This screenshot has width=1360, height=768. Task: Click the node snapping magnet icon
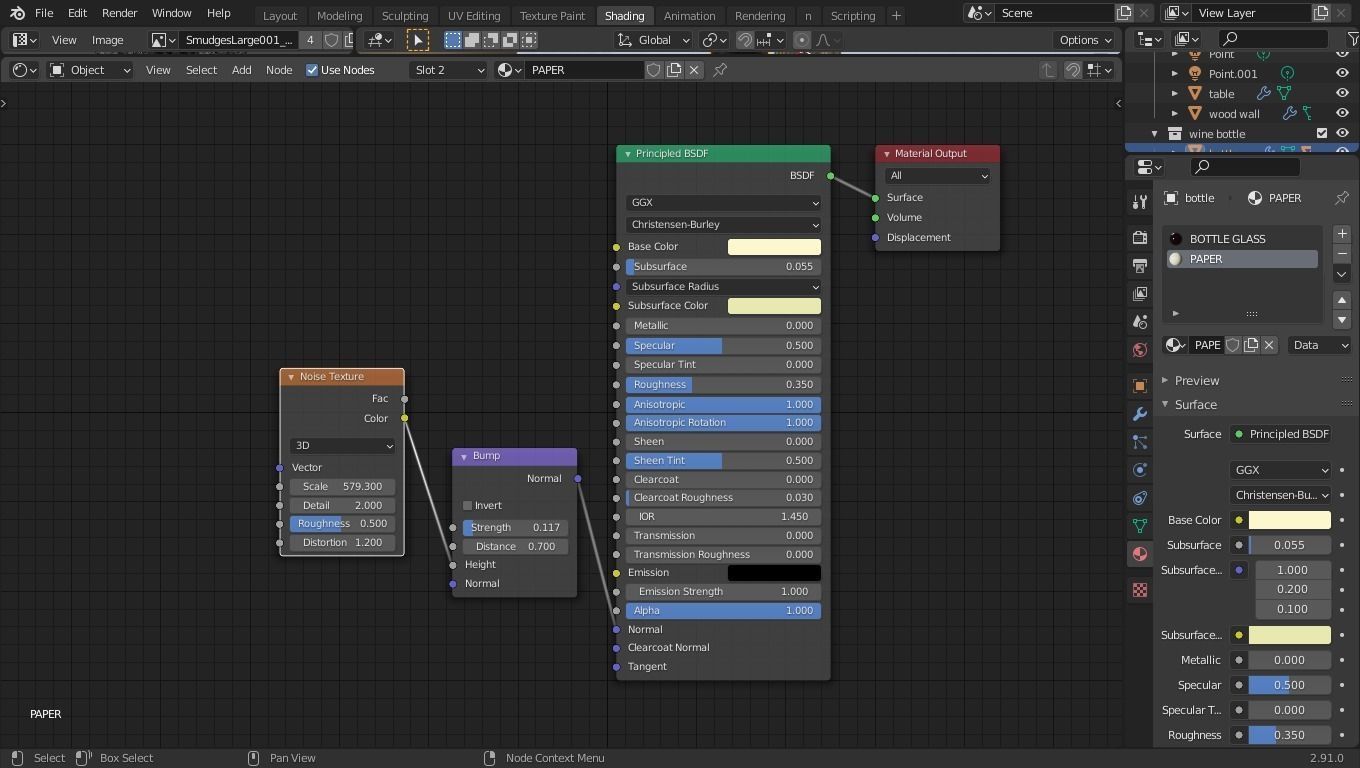(1073, 70)
